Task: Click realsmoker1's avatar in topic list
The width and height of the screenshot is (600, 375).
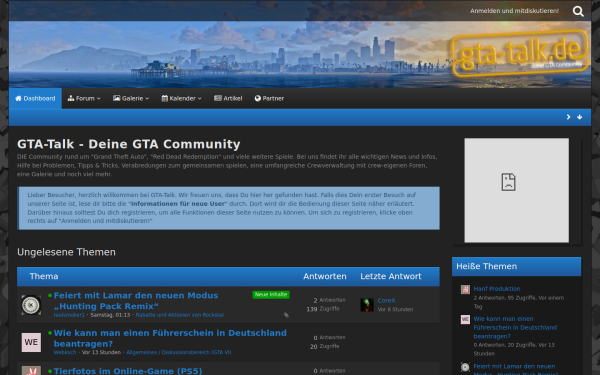Action: [31, 305]
